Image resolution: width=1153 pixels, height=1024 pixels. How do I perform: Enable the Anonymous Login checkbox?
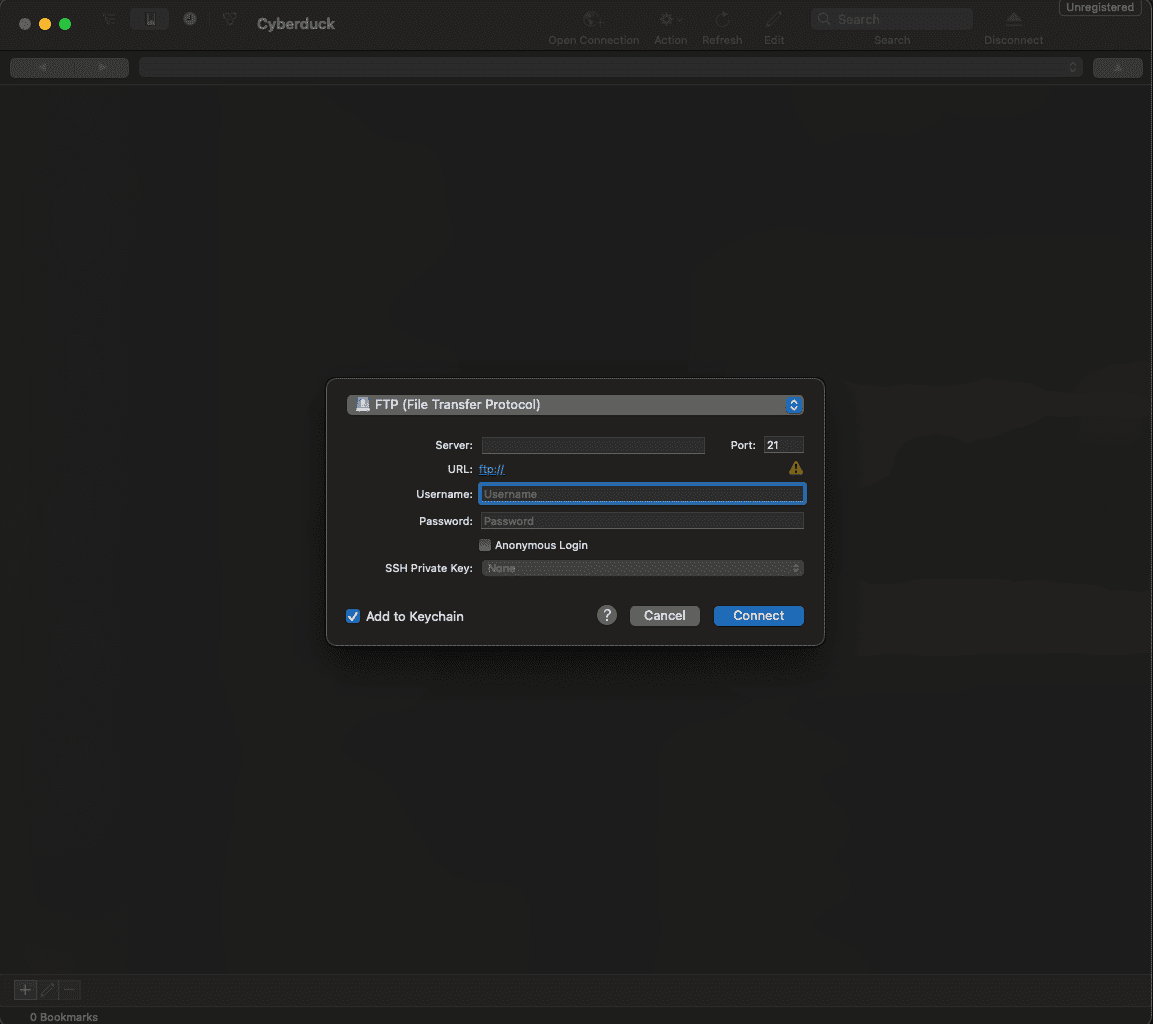click(x=485, y=545)
